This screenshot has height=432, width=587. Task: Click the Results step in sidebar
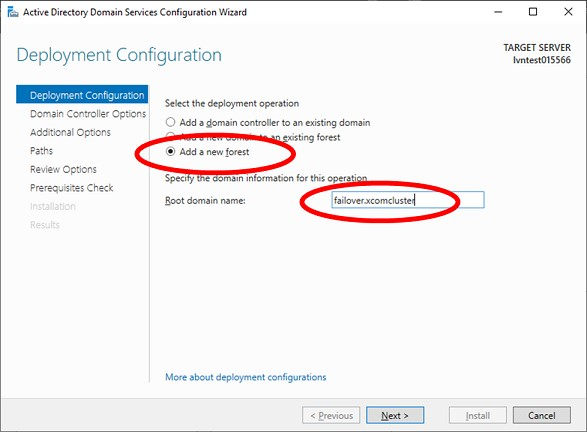pos(45,225)
